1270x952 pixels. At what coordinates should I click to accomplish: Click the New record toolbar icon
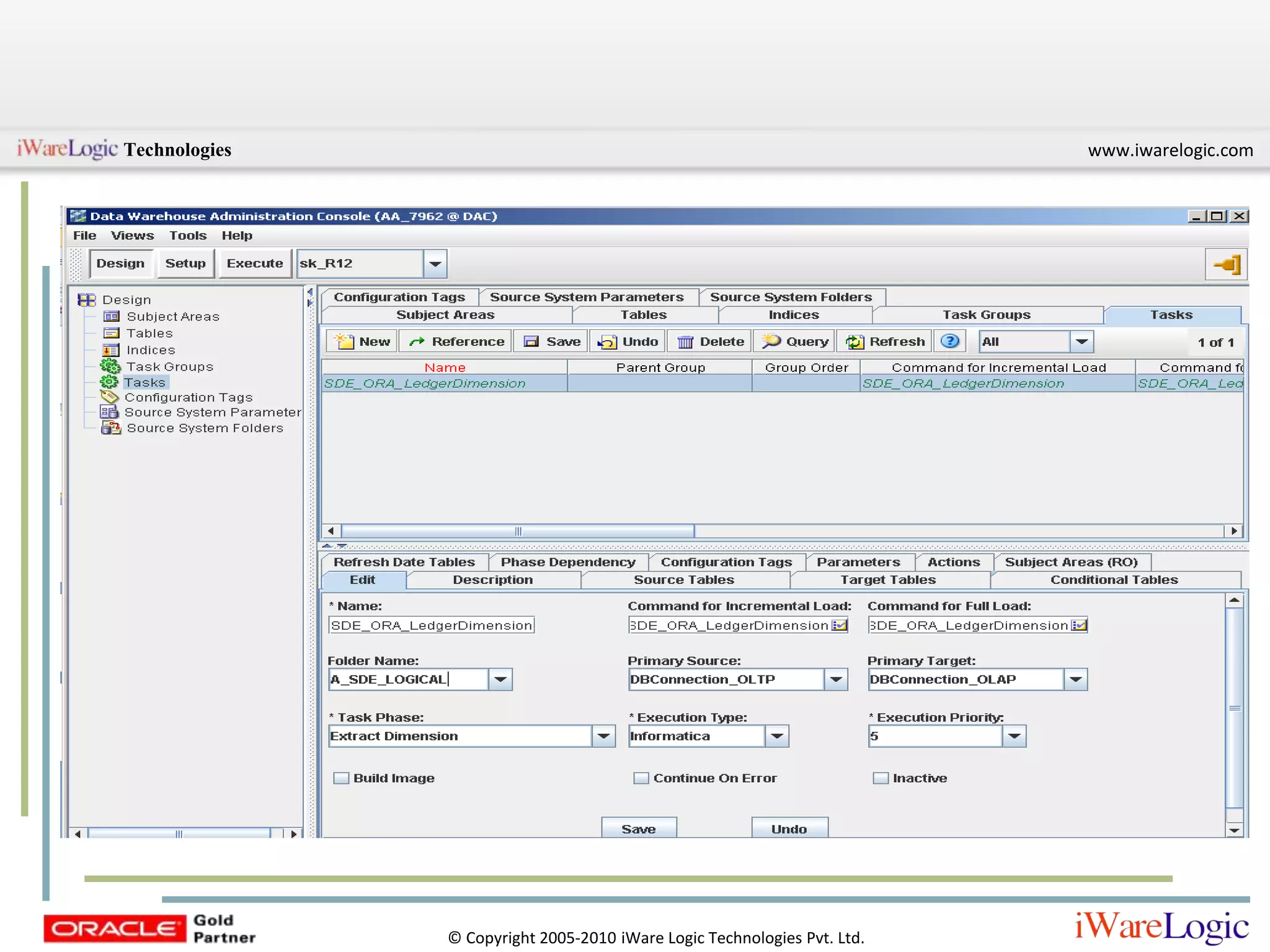coord(345,342)
